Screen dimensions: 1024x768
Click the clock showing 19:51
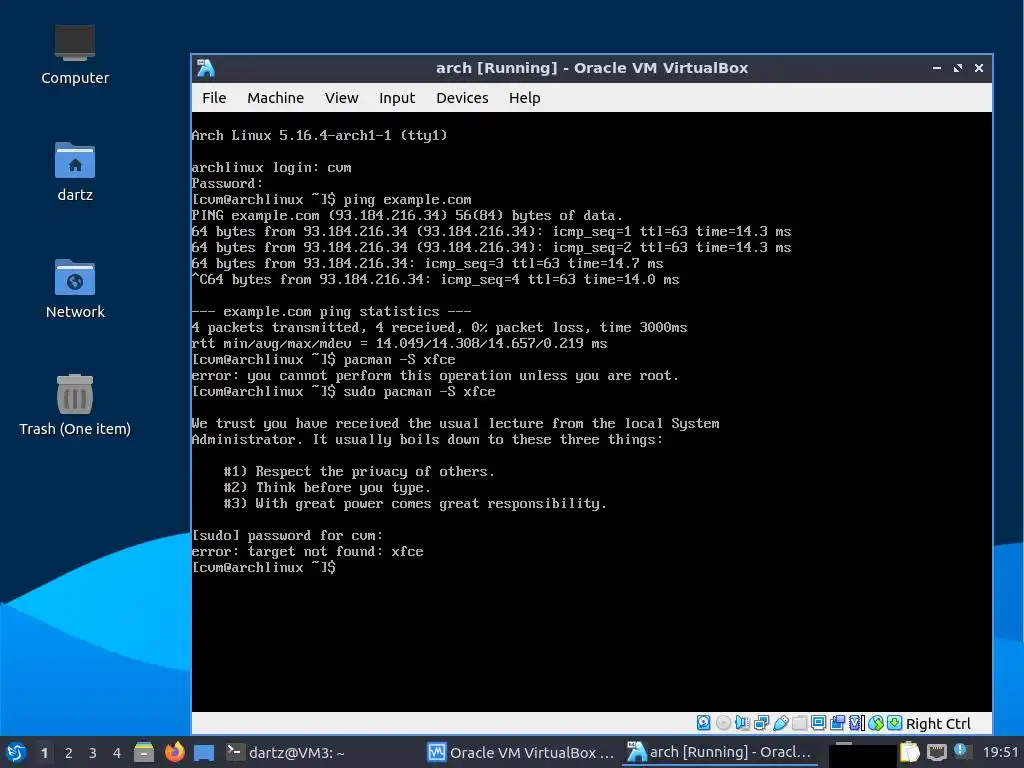[1000, 752]
